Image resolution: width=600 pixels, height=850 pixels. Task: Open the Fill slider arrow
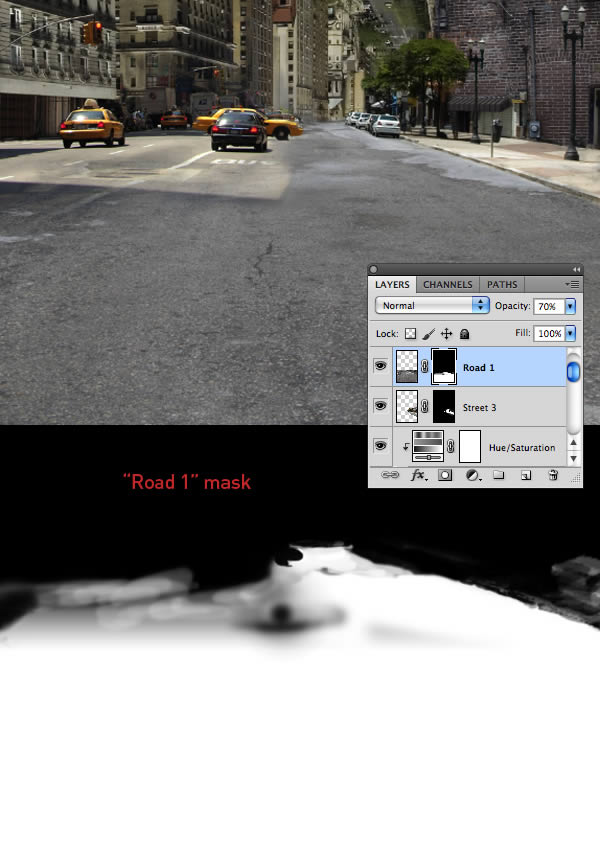[570, 333]
